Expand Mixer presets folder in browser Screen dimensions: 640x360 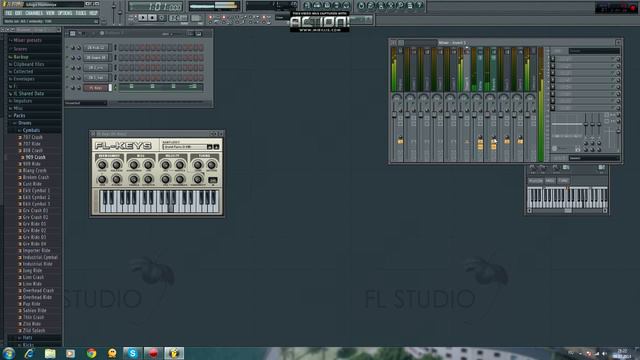(x=28, y=40)
